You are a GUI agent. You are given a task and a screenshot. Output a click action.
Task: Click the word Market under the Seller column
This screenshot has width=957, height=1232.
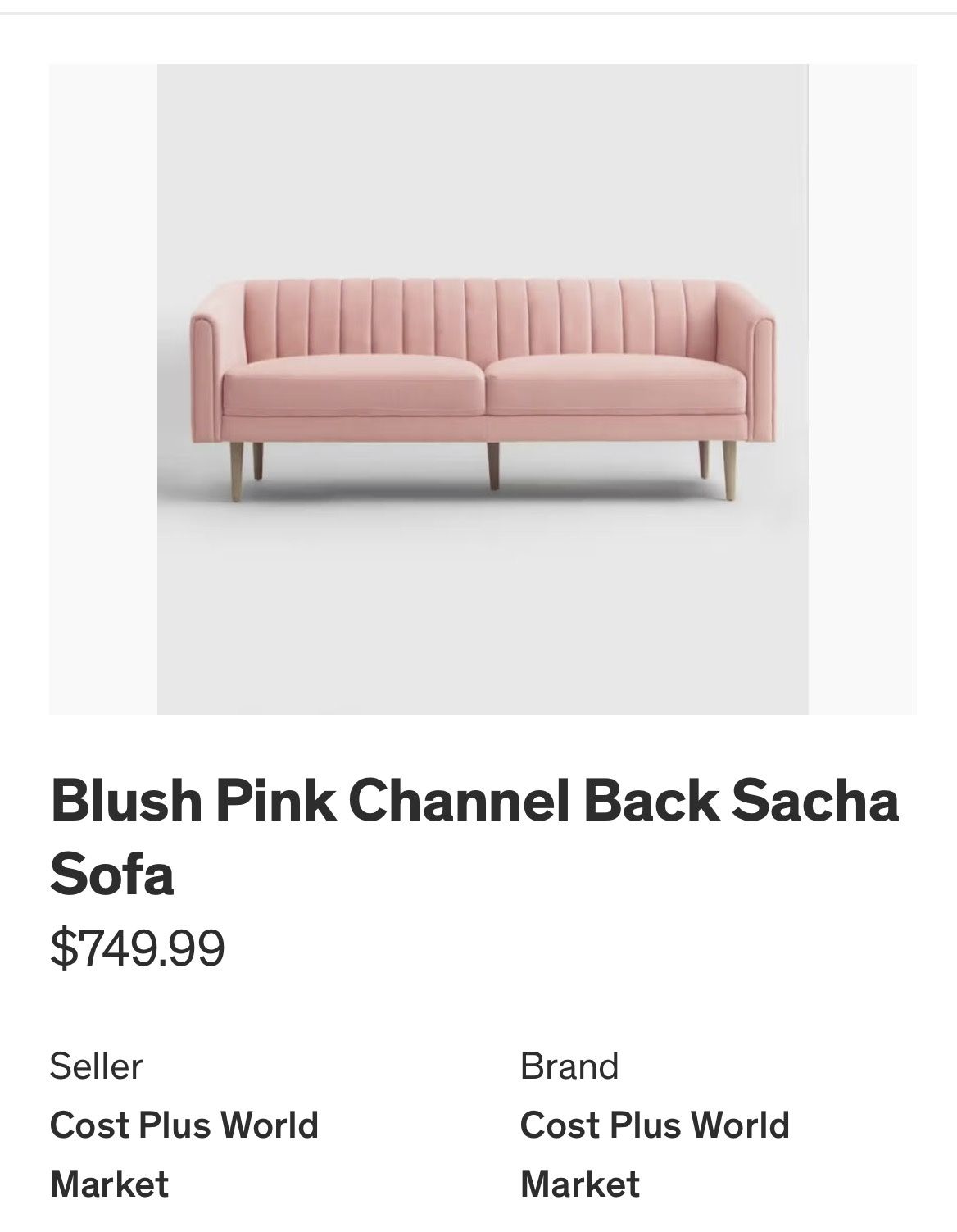[109, 1184]
